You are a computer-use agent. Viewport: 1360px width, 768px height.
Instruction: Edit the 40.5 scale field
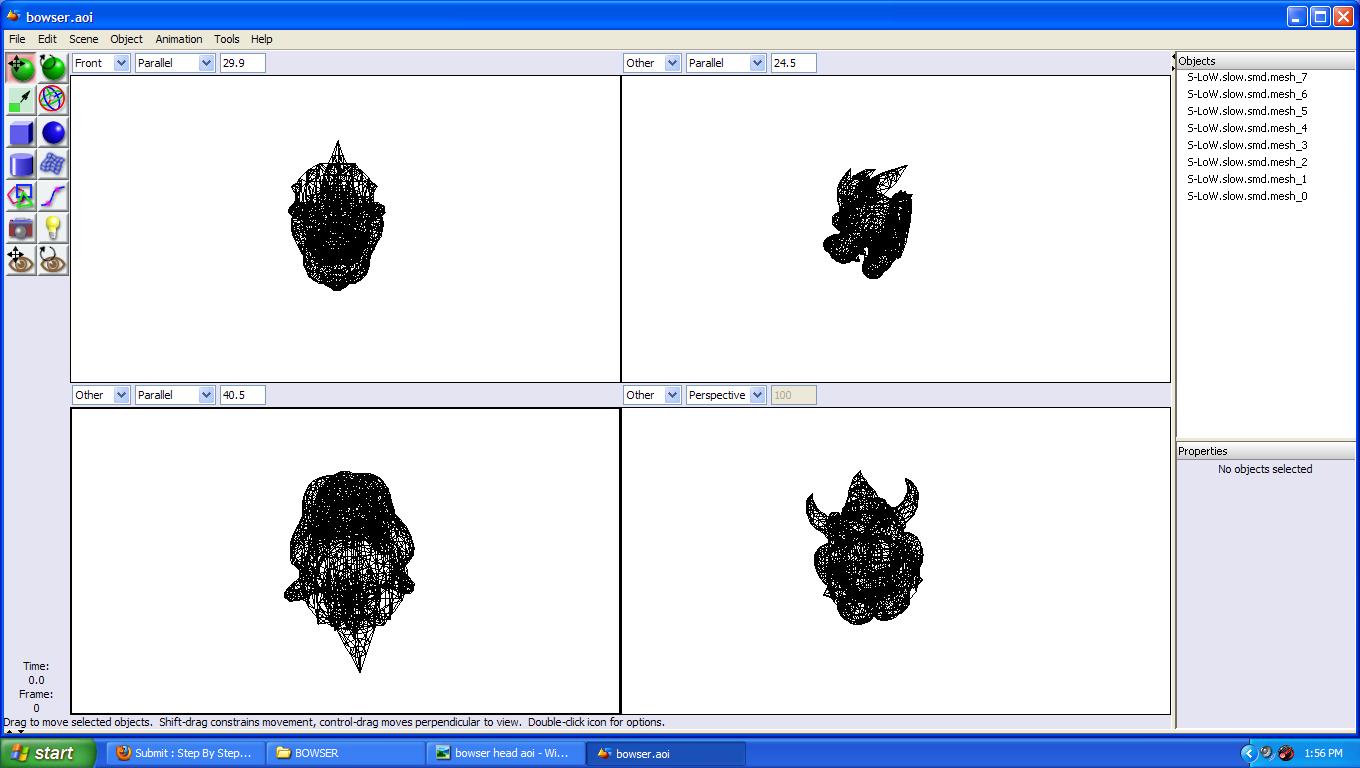click(242, 395)
